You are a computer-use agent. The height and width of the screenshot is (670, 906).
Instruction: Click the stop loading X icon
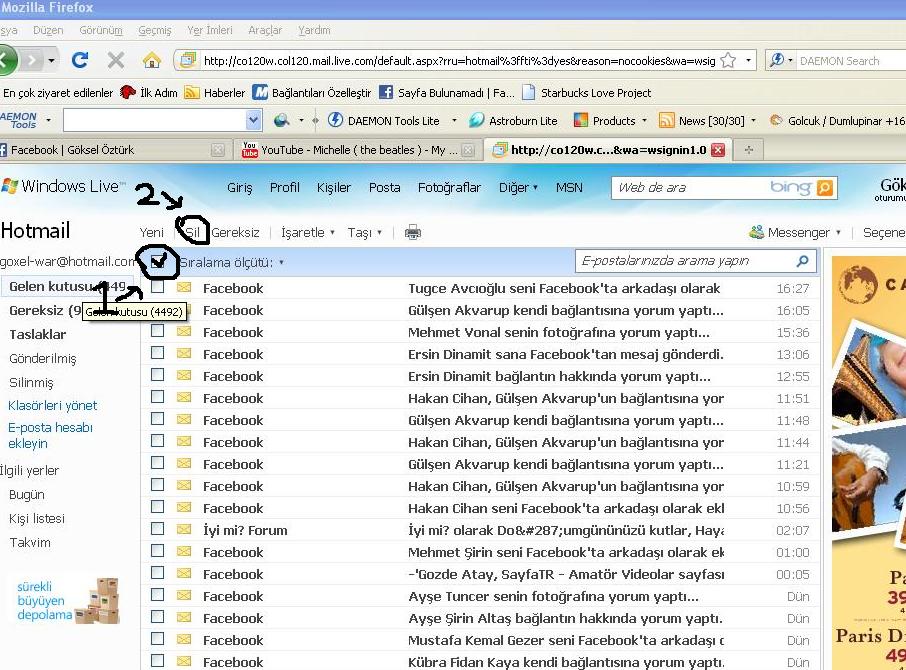pos(116,59)
